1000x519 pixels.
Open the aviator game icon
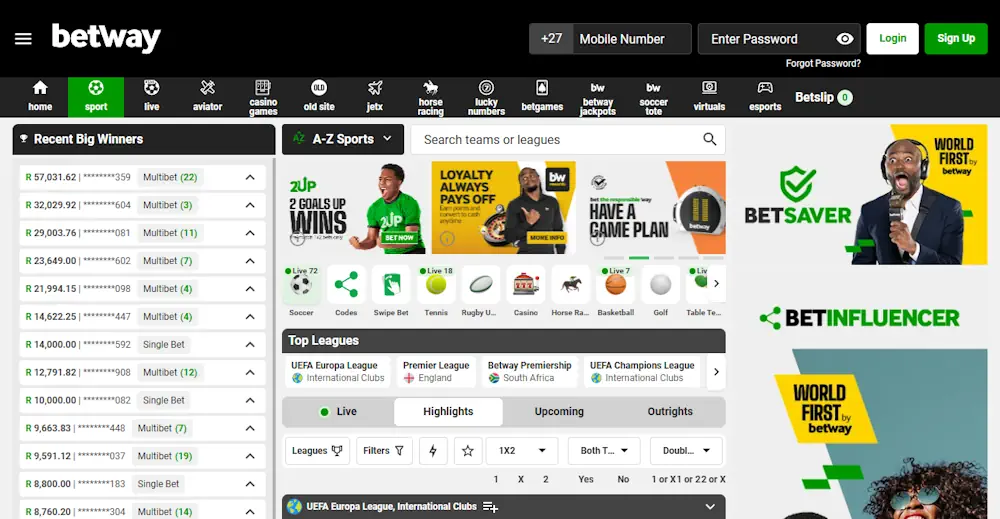point(207,96)
